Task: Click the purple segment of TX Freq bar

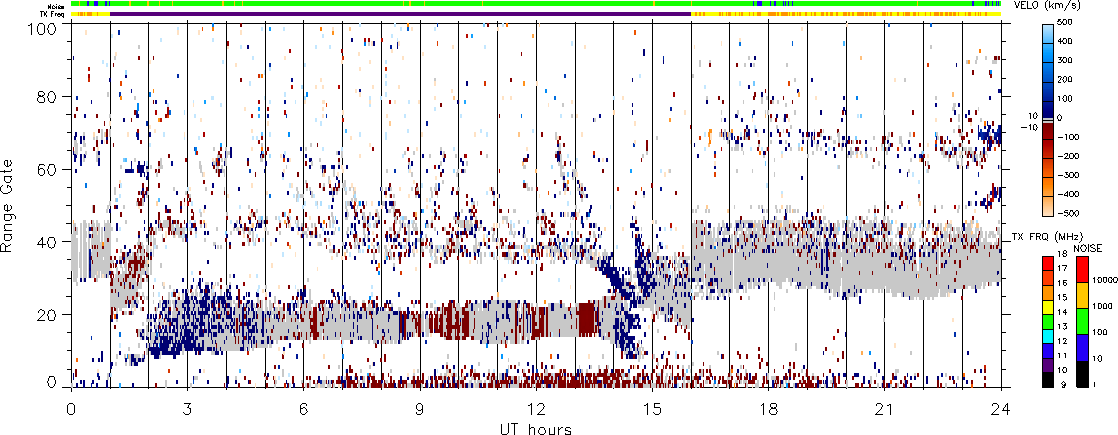Action: pyautogui.click(x=400, y=14)
